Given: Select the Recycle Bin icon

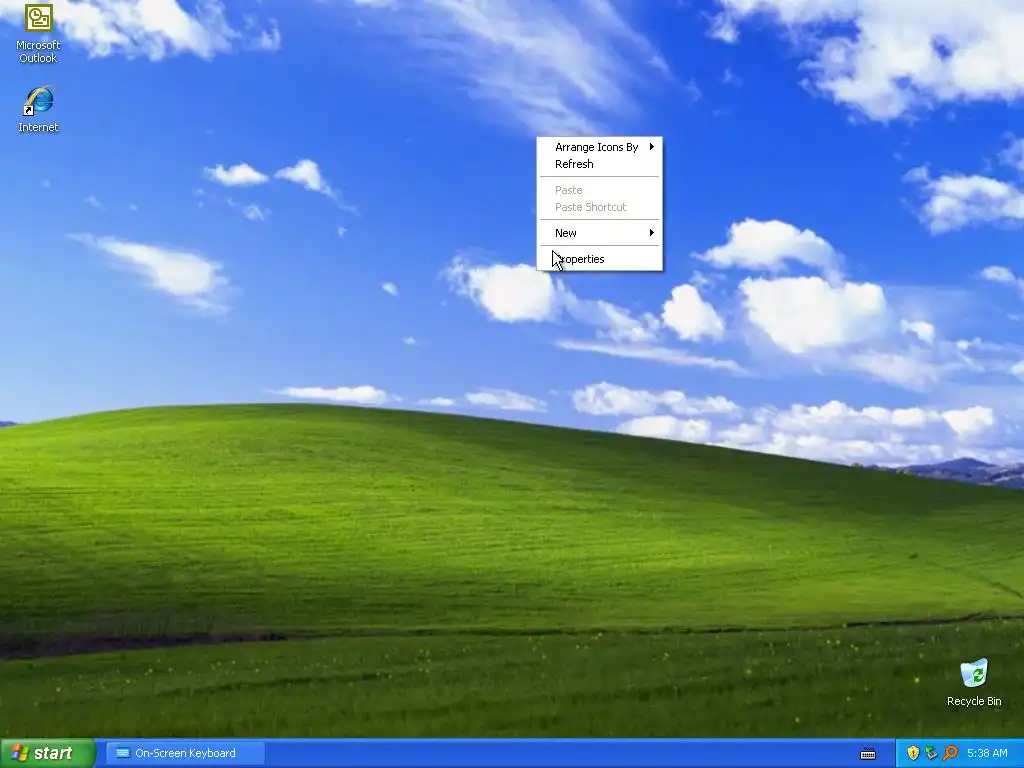Looking at the screenshot, I should pyautogui.click(x=974, y=682).
